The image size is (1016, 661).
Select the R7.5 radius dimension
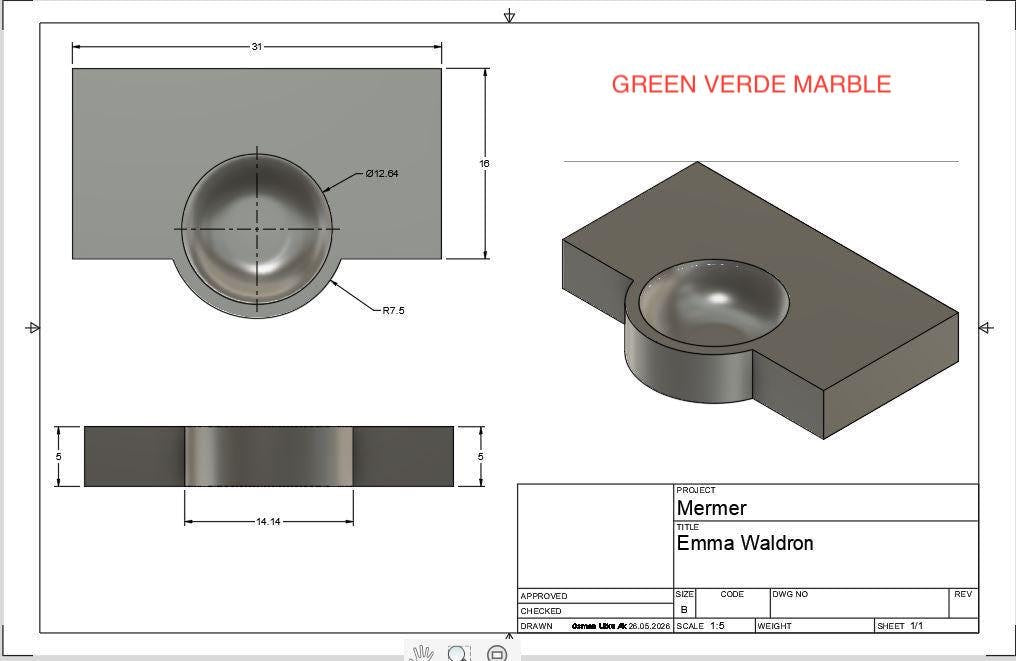pyautogui.click(x=393, y=310)
